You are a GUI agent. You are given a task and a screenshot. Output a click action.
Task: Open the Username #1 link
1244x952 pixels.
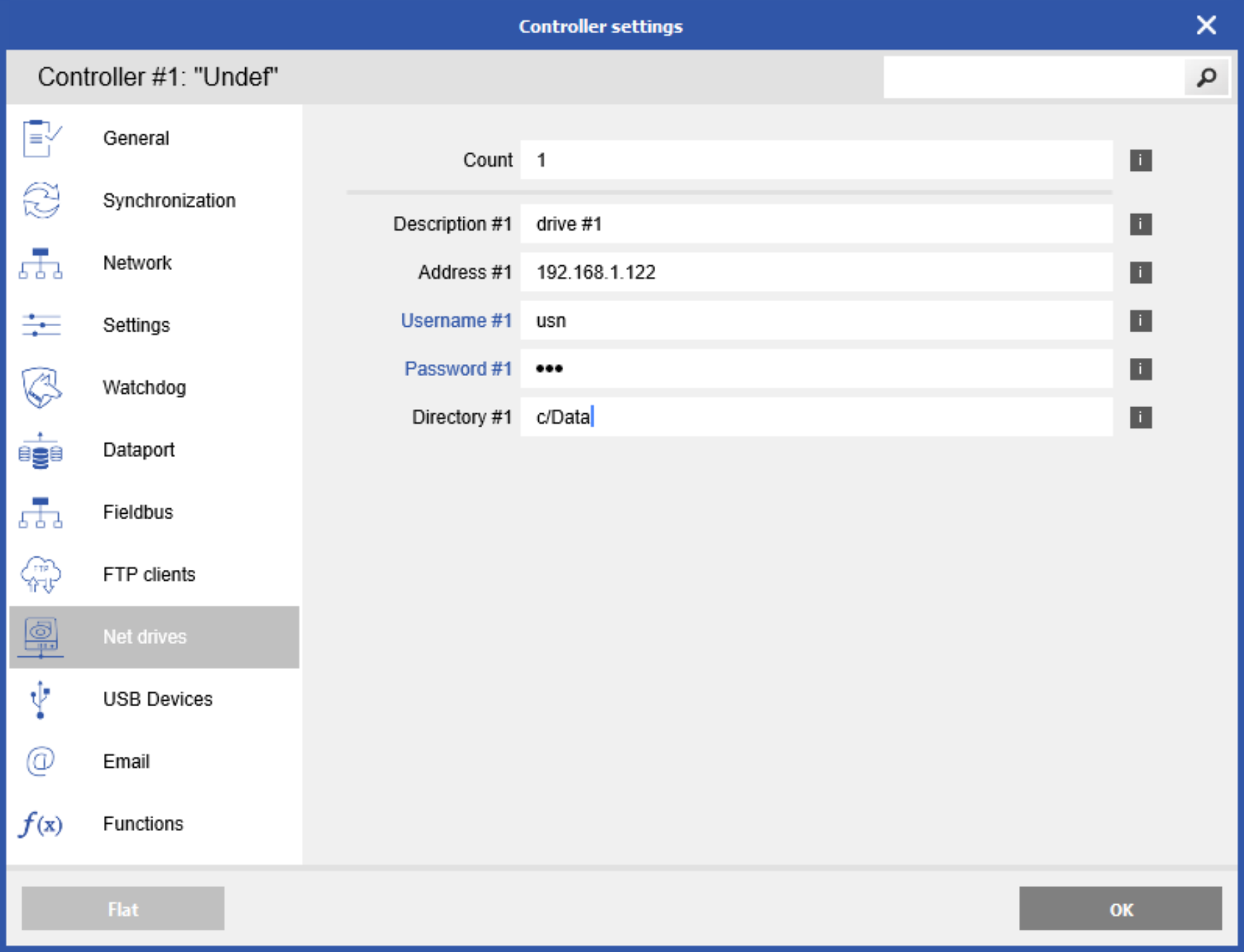pyautogui.click(x=456, y=321)
